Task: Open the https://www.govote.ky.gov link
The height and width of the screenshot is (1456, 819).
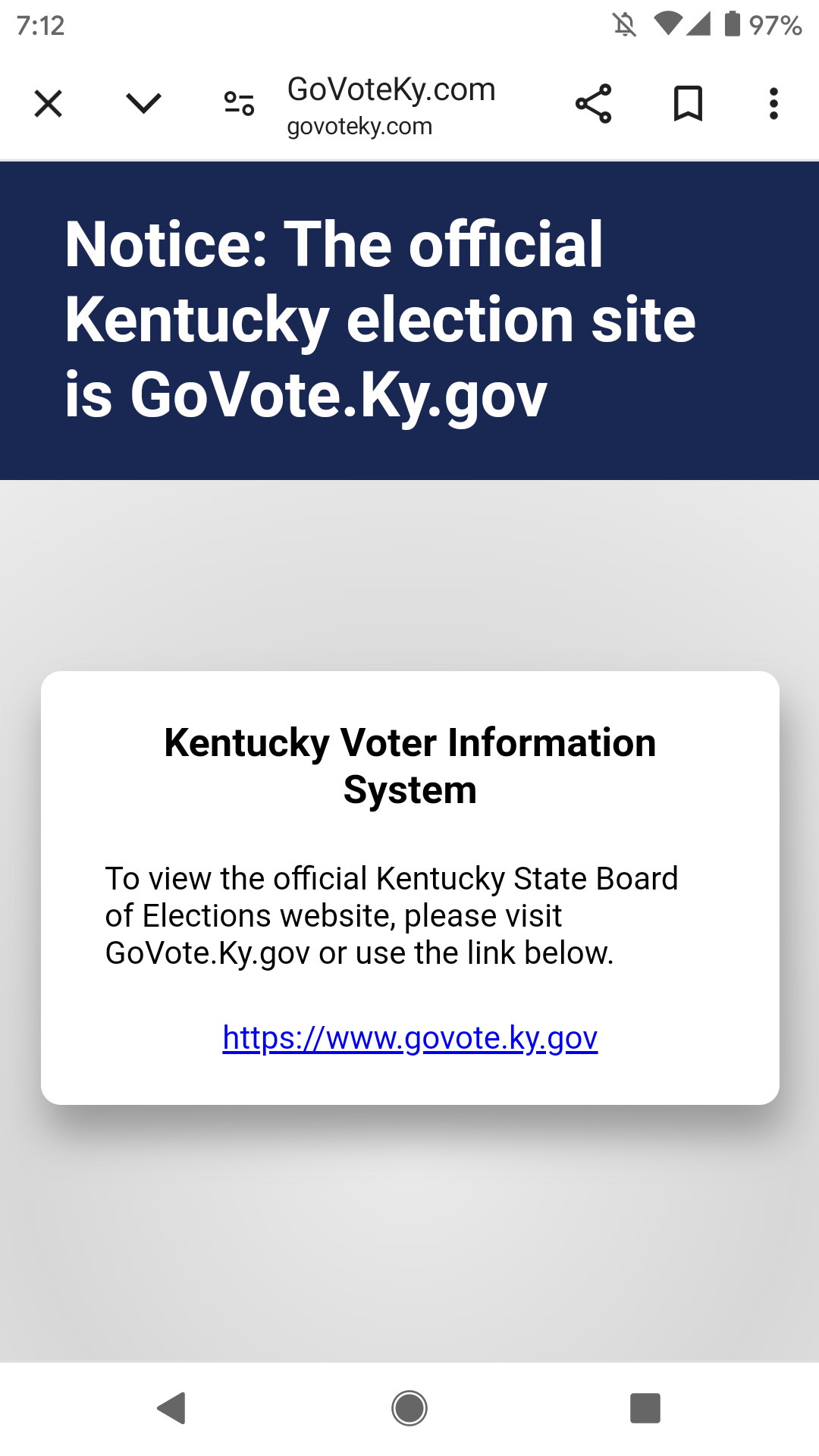Action: pyautogui.click(x=409, y=1037)
